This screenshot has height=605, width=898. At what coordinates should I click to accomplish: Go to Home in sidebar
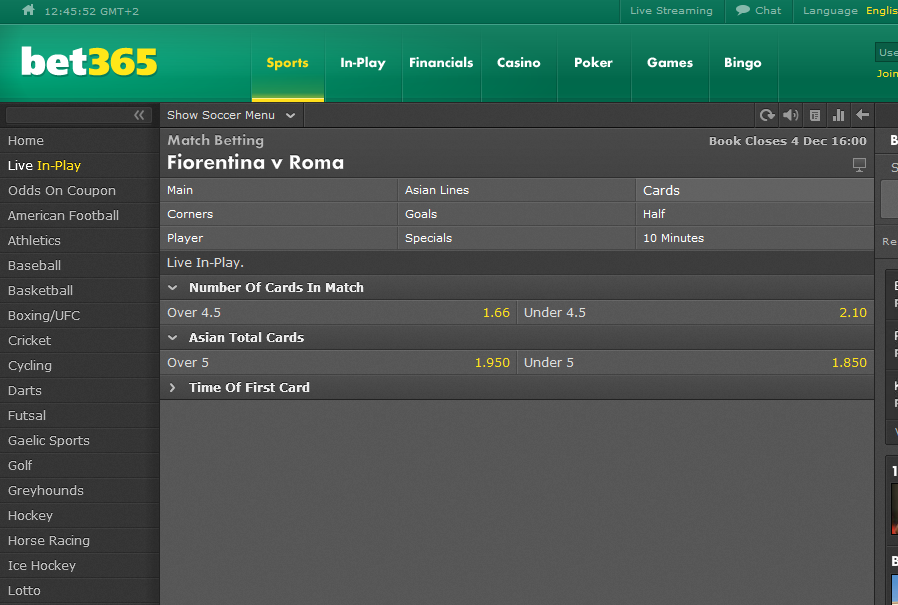click(80, 140)
